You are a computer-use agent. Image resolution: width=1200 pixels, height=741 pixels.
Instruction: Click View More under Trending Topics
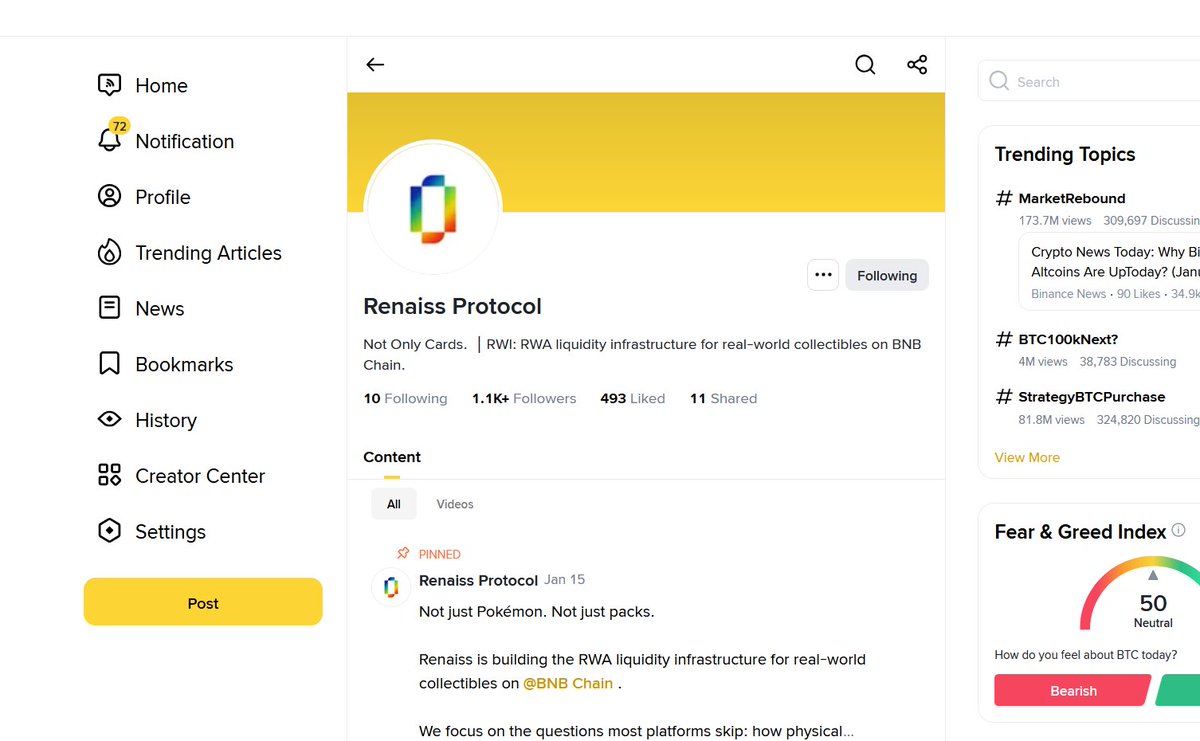pos(1027,457)
